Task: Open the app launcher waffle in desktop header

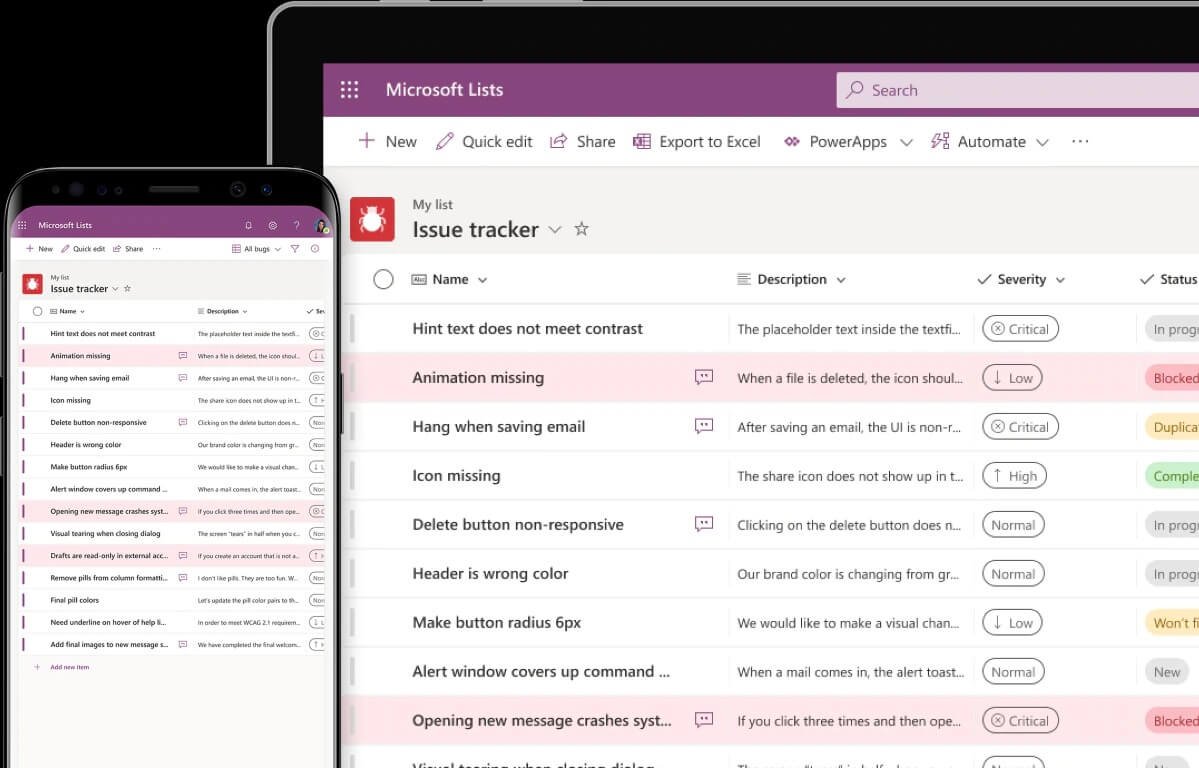Action: pyautogui.click(x=349, y=90)
